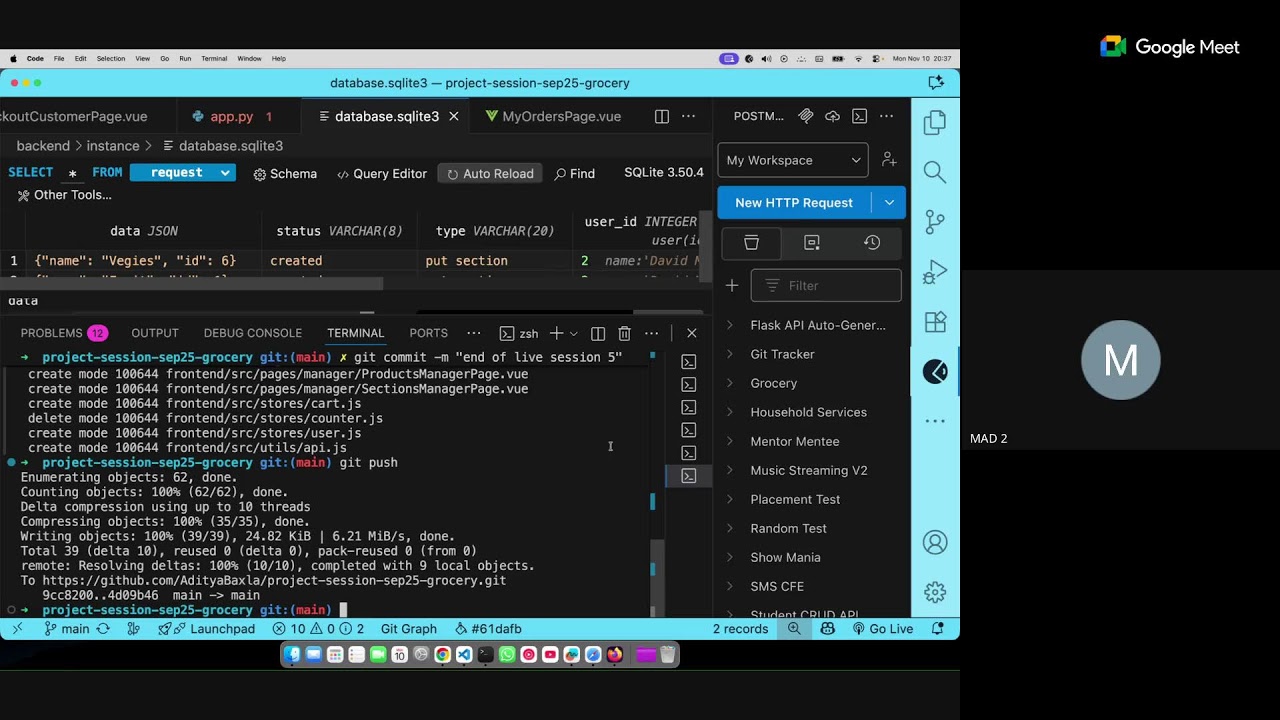Select the Postman collections tab icon
This screenshot has width=1280, height=720.
pyautogui.click(x=751, y=243)
